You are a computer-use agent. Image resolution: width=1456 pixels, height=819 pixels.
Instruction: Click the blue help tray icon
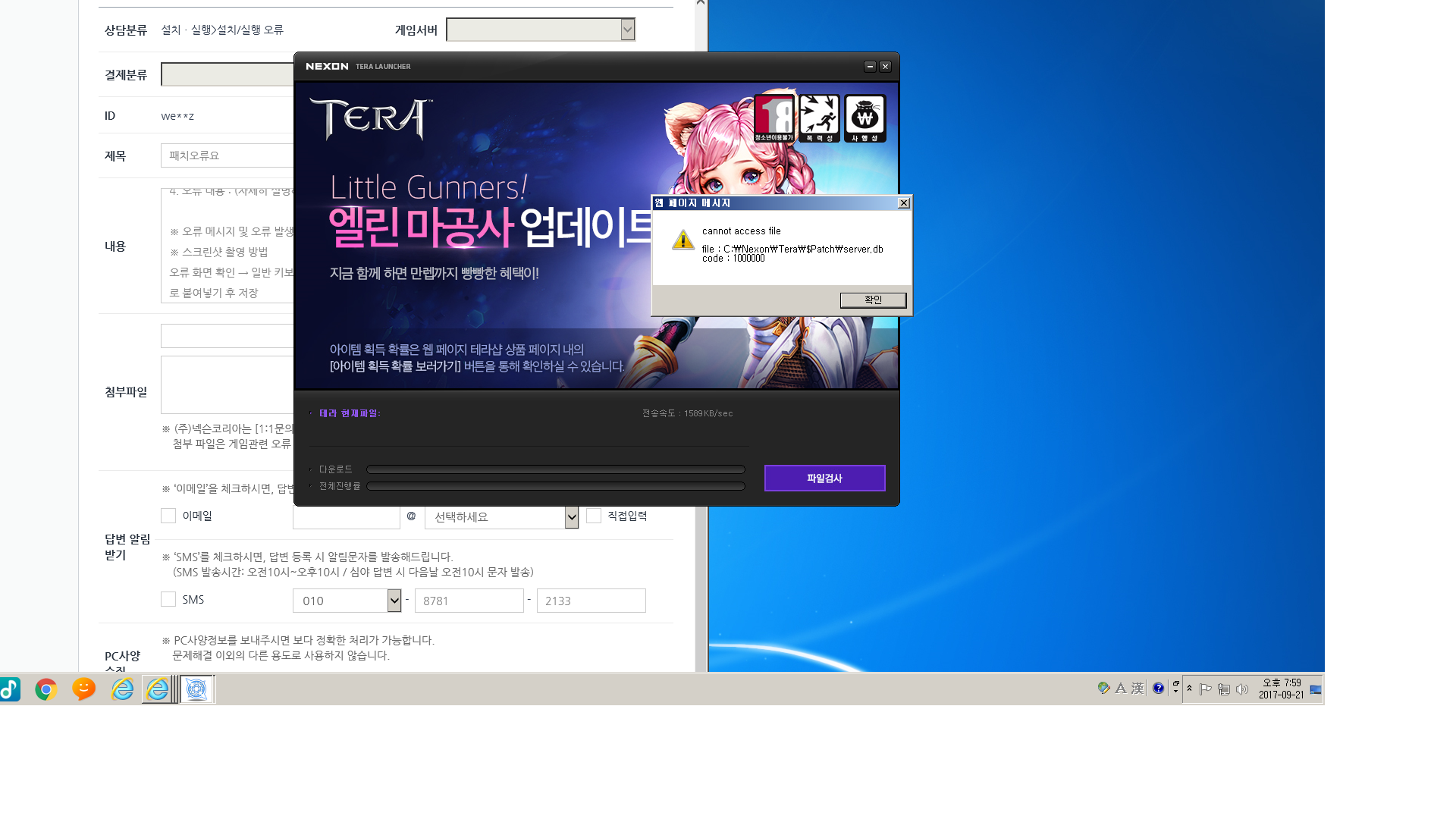1158,689
